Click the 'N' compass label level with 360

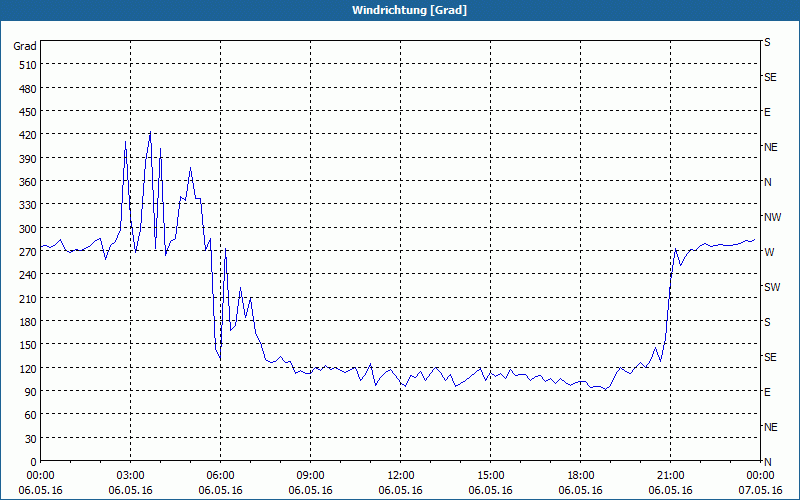coord(767,182)
